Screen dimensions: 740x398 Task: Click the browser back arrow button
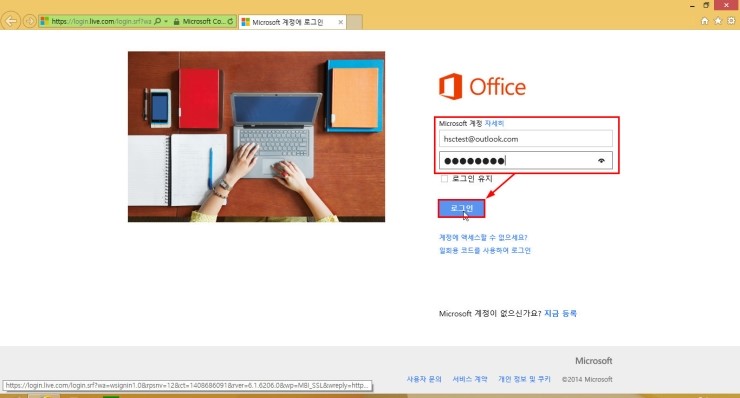pos(10,21)
